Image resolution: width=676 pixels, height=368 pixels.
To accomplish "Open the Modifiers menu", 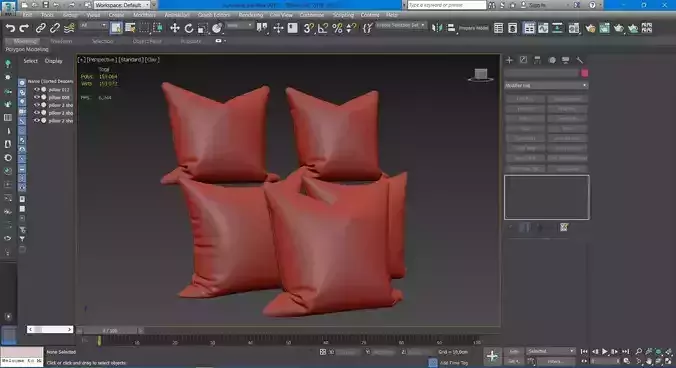I will coord(144,15).
